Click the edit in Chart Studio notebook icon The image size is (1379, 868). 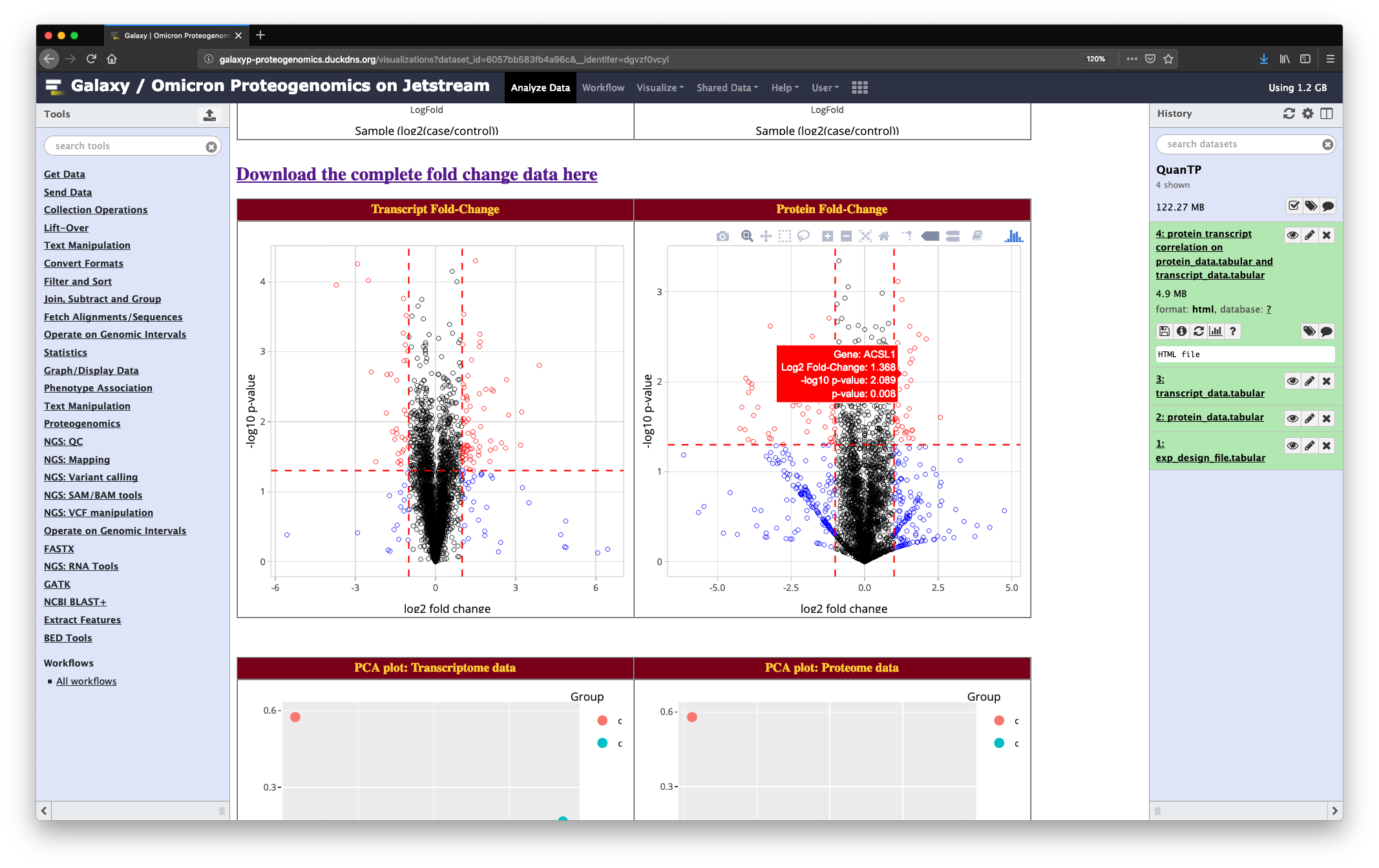click(977, 236)
